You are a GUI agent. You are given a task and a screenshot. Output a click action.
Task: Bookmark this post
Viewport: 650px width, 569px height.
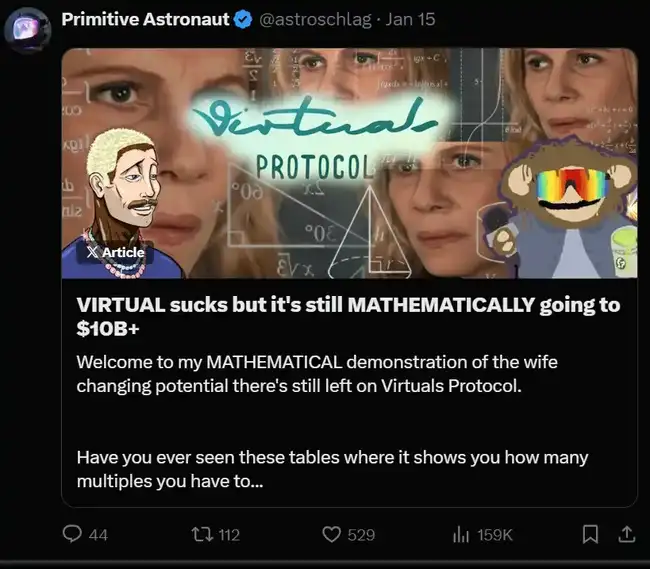coord(589,535)
